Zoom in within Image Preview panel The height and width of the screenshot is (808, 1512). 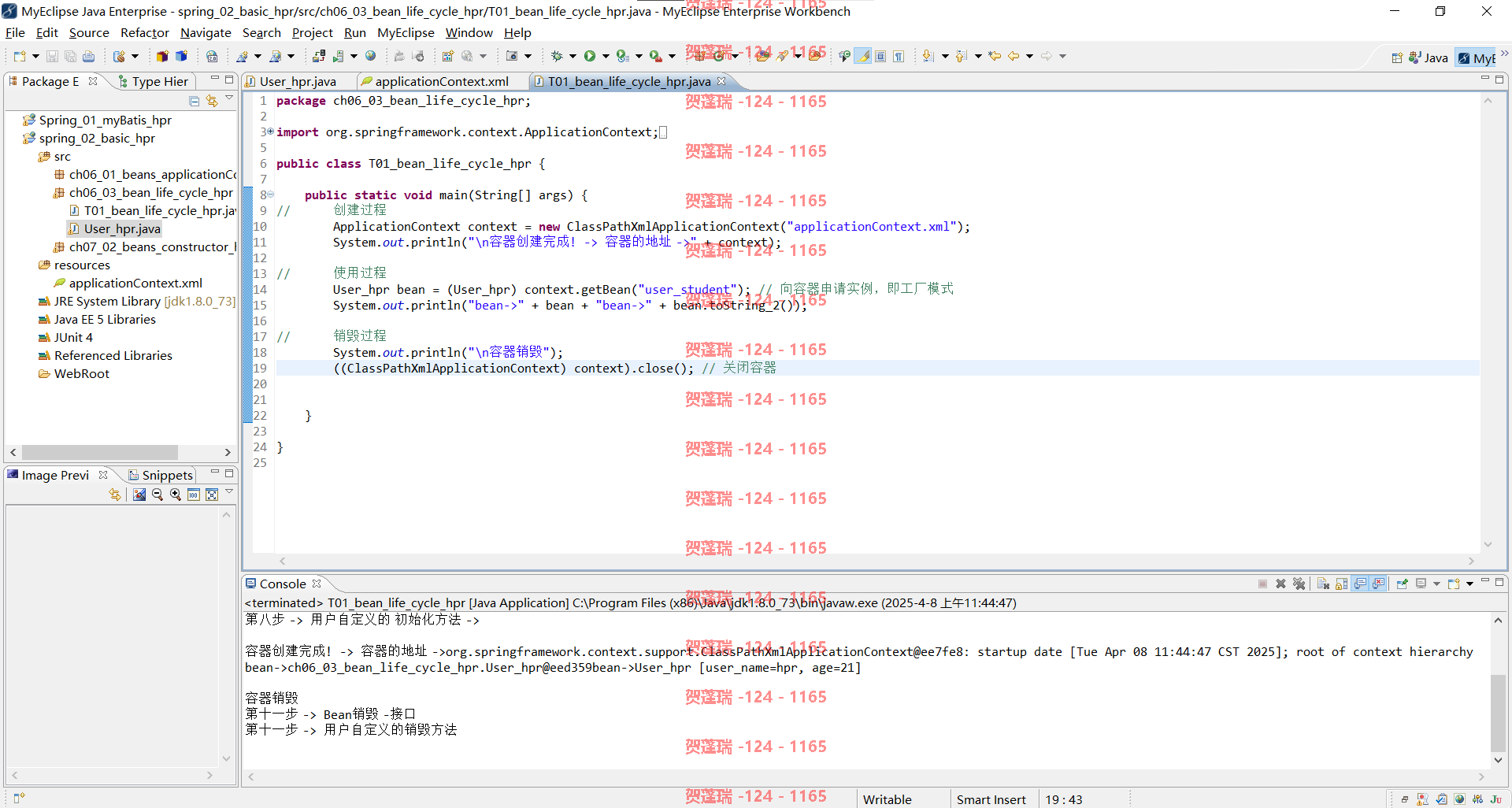[176, 495]
